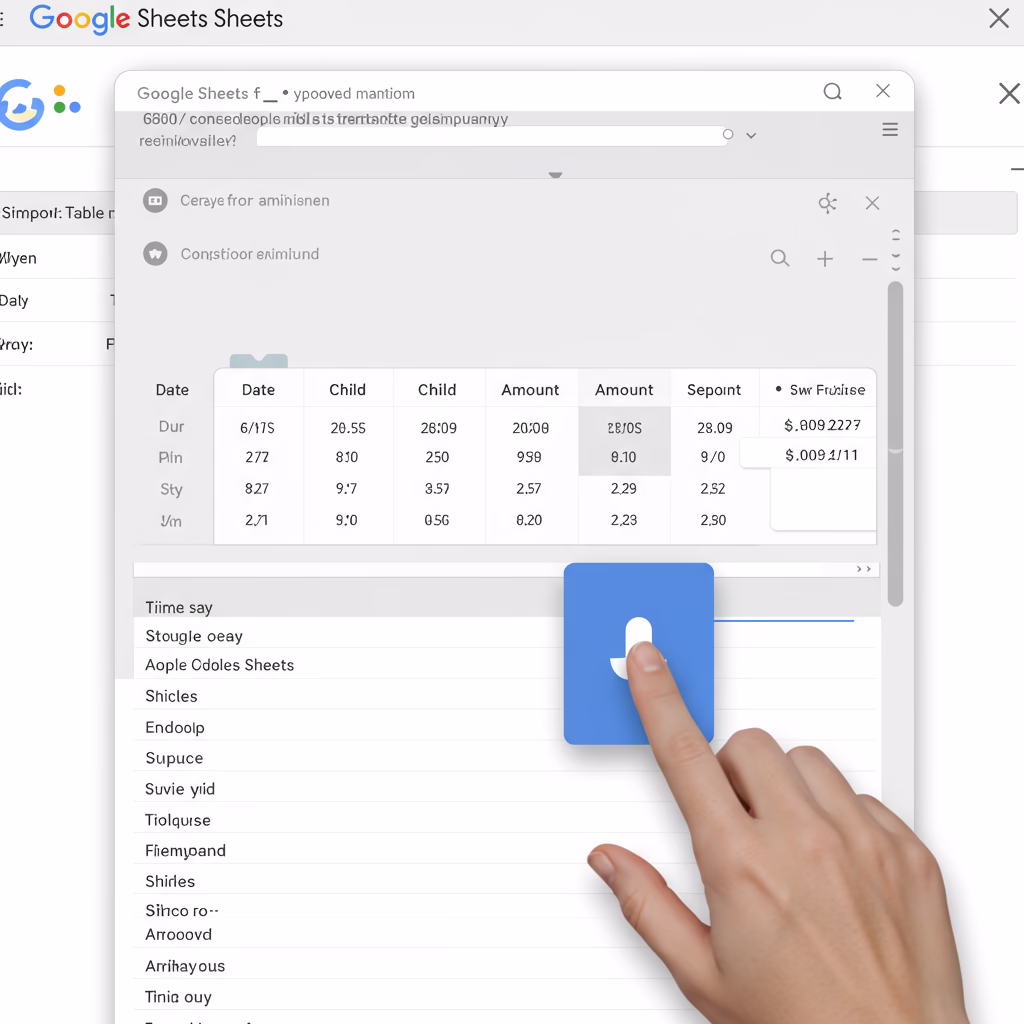Select cell 2.29 in the Sty row
The width and height of the screenshot is (1024, 1024).
tap(624, 488)
